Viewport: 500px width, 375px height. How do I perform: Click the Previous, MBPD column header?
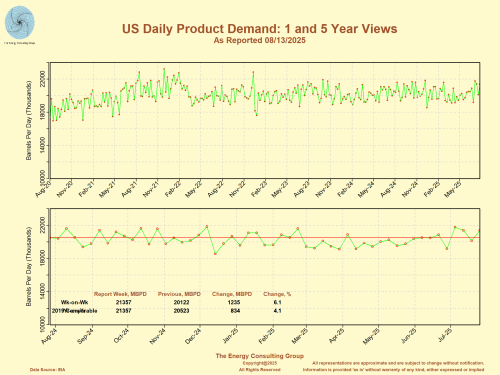[179, 294]
